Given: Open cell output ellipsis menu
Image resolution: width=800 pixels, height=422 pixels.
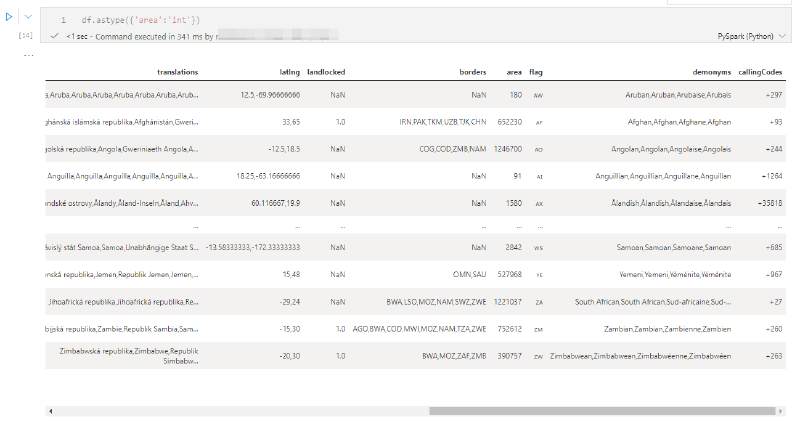Looking at the screenshot, I should pyautogui.click(x=29, y=55).
